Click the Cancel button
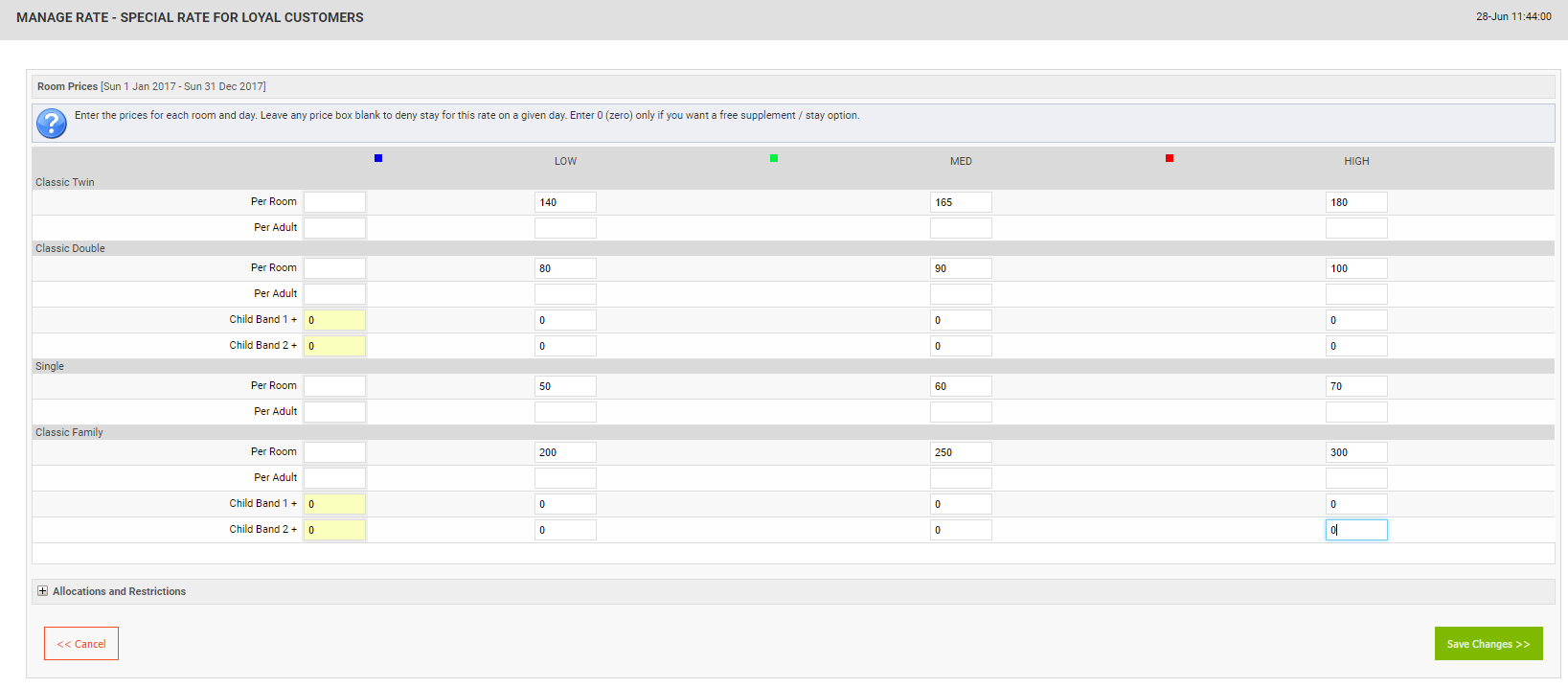The width and height of the screenshot is (1568, 688). pyautogui.click(x=81, y=644)
